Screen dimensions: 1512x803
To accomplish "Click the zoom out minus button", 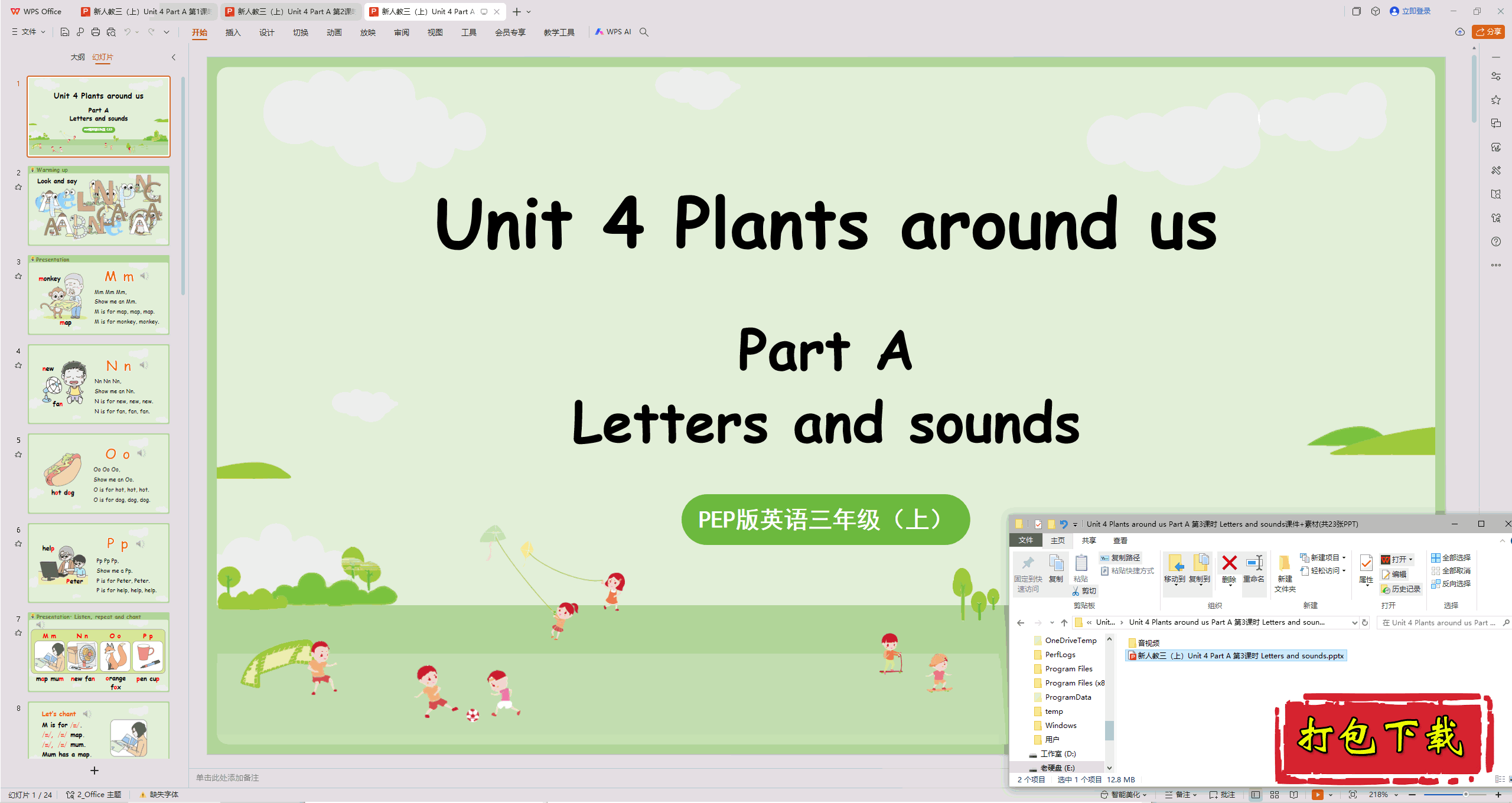I will tap(1412, 795).
